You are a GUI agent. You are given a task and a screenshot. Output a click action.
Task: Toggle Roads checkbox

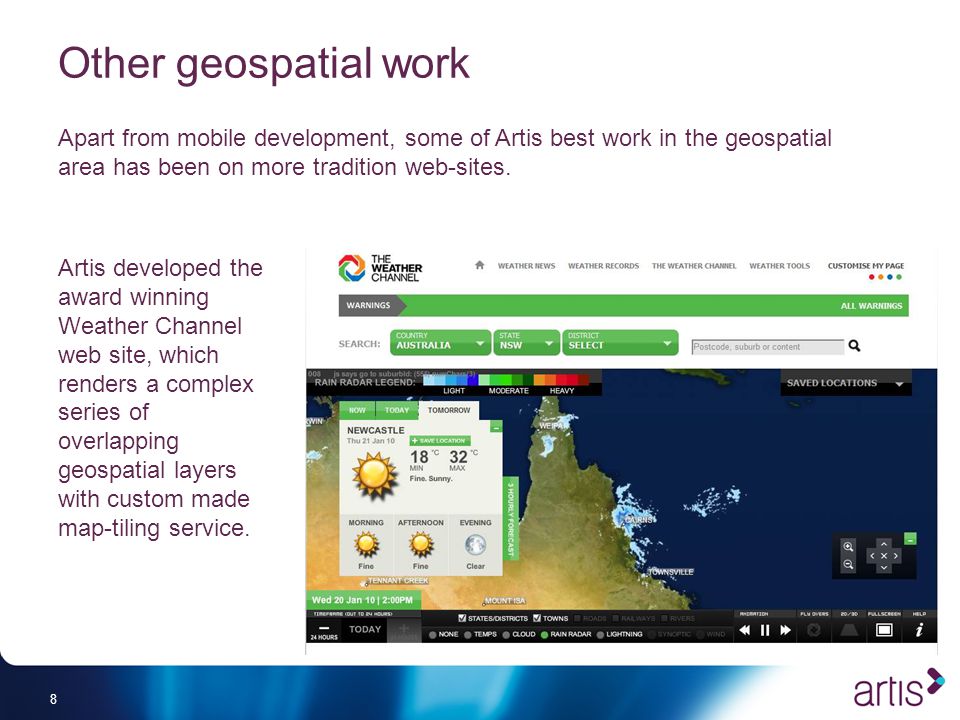[x=577, y=618]
